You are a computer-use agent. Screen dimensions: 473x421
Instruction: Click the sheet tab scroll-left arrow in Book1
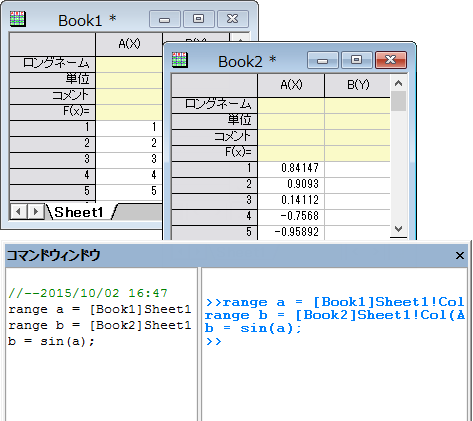coord(19,211)
